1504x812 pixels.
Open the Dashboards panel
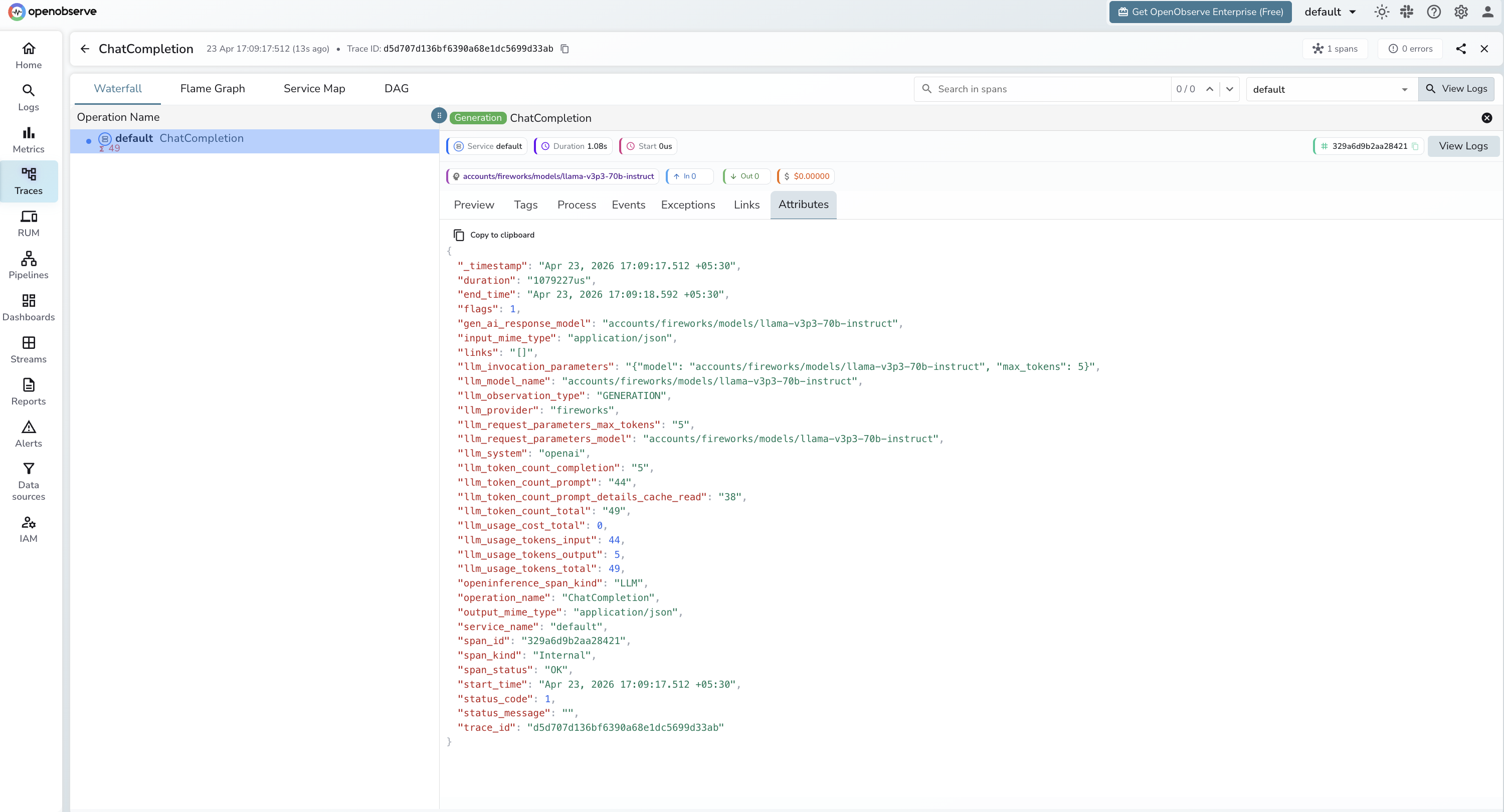[x=29, y=307]
